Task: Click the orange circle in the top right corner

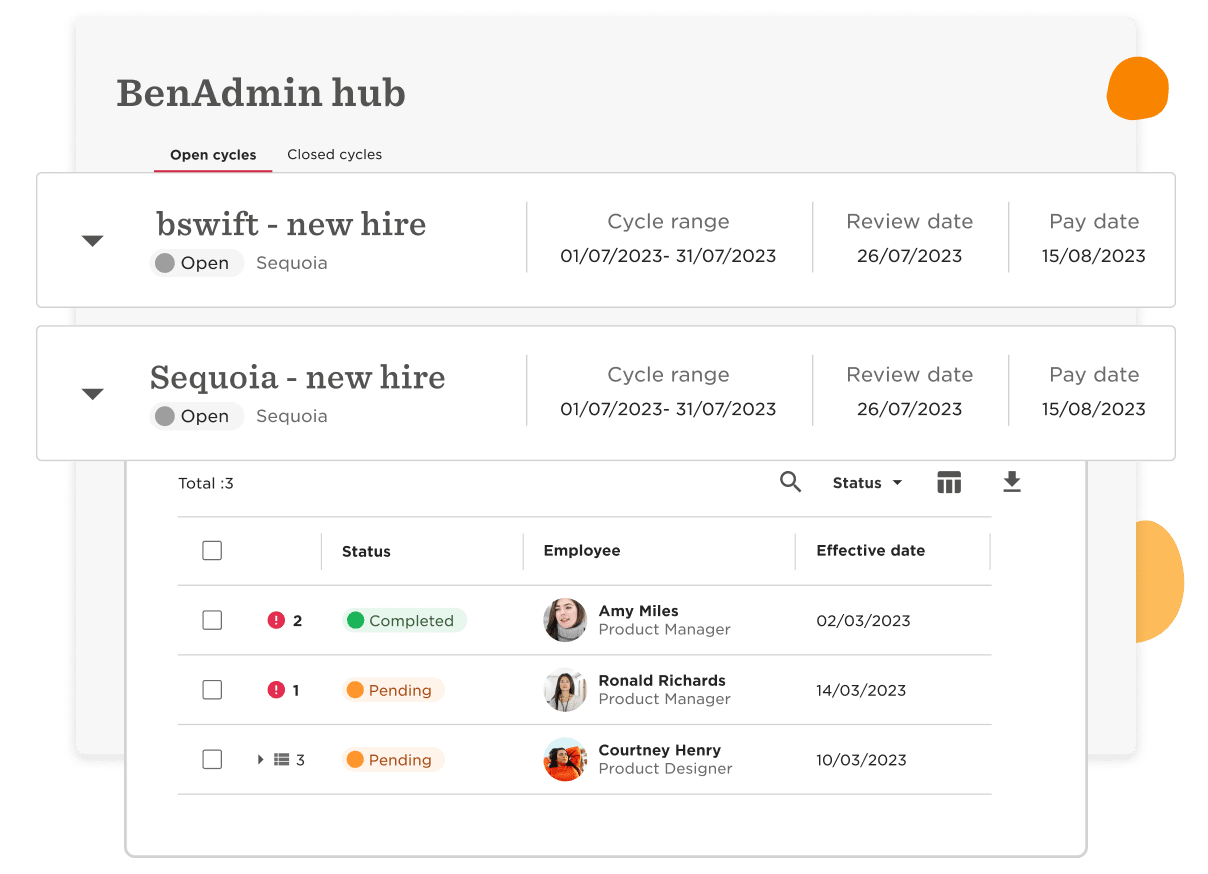Action: 1137,89
